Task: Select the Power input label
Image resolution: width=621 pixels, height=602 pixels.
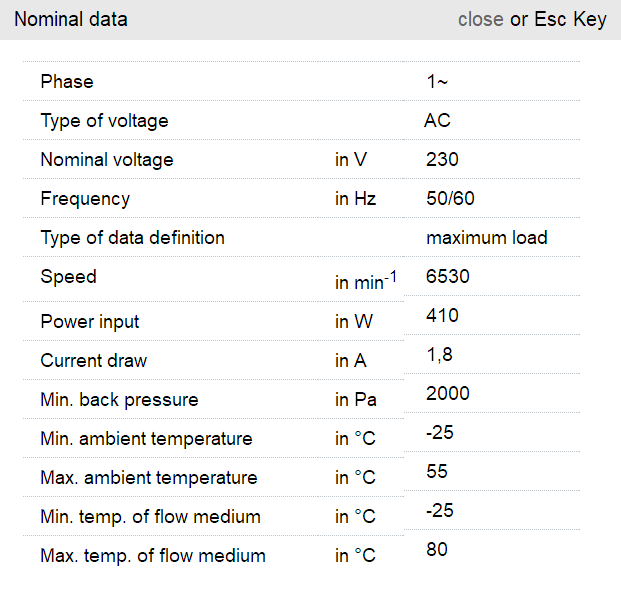Action: [x=90, y=322]
